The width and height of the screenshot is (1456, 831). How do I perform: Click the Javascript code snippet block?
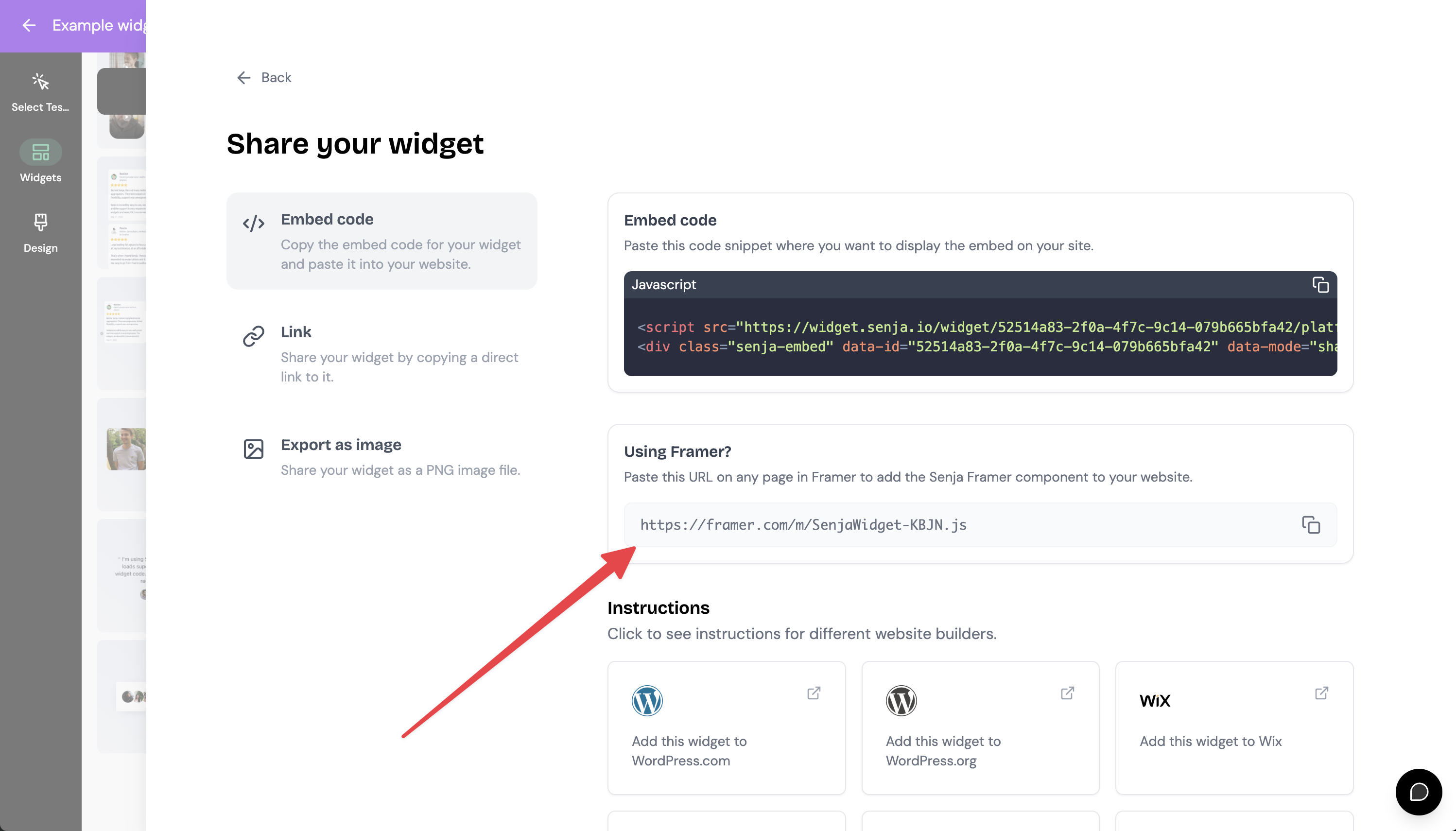click(x=980, y=337)
